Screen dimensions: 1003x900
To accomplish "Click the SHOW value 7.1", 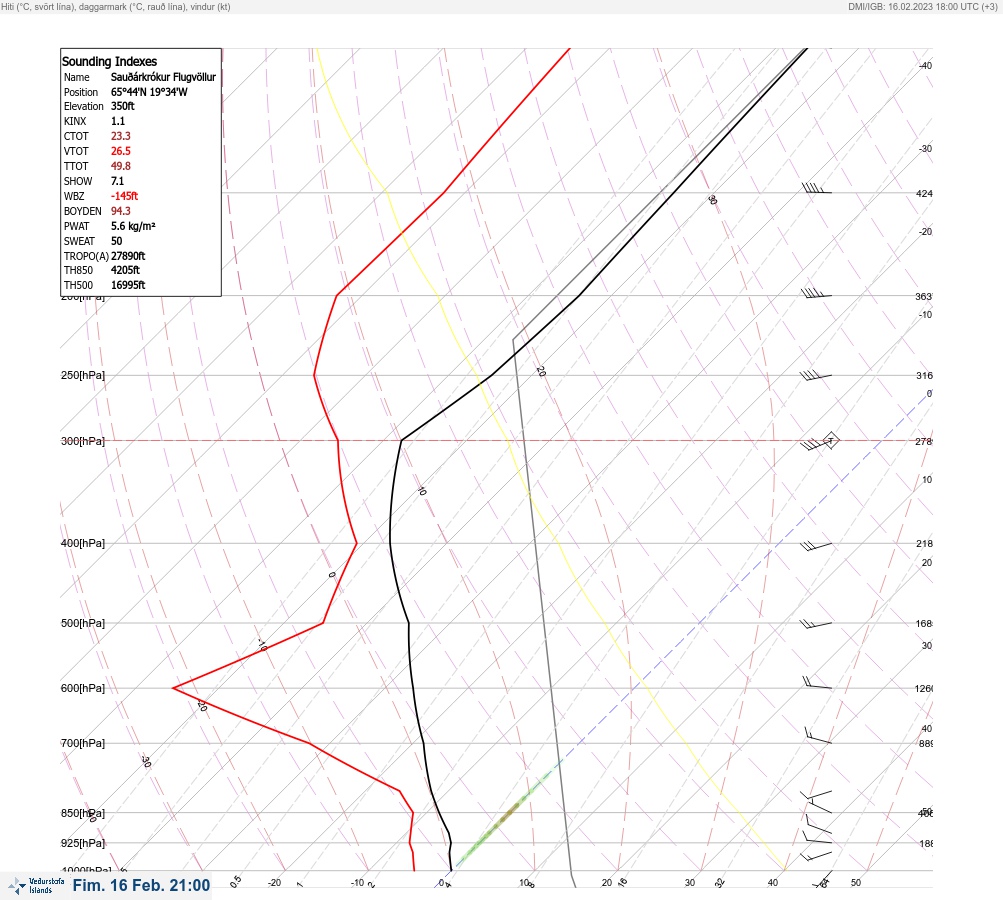I will tap(117, 181).
